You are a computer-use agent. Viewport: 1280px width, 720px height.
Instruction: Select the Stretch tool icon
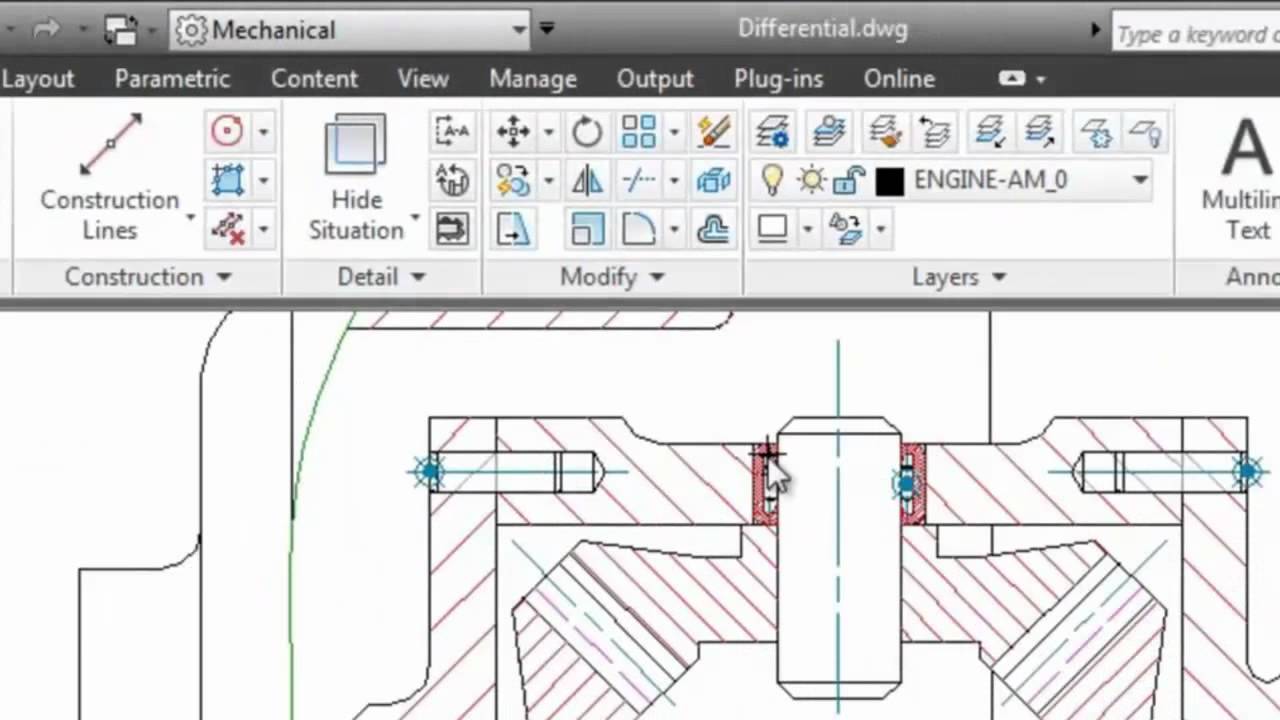pos(513,229)
